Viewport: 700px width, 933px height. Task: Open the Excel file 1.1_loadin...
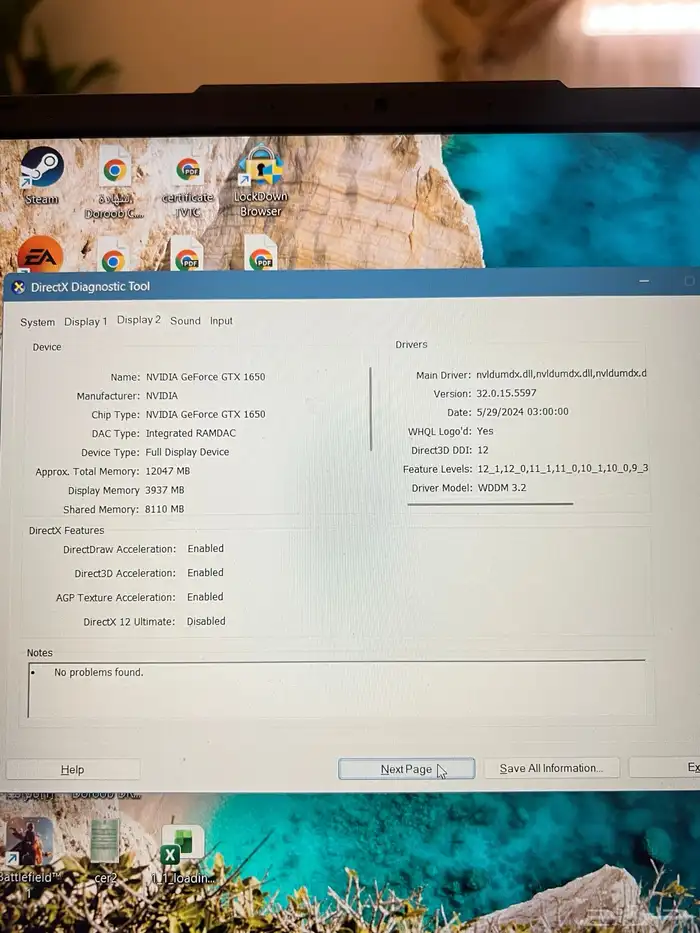pos(182,855)
